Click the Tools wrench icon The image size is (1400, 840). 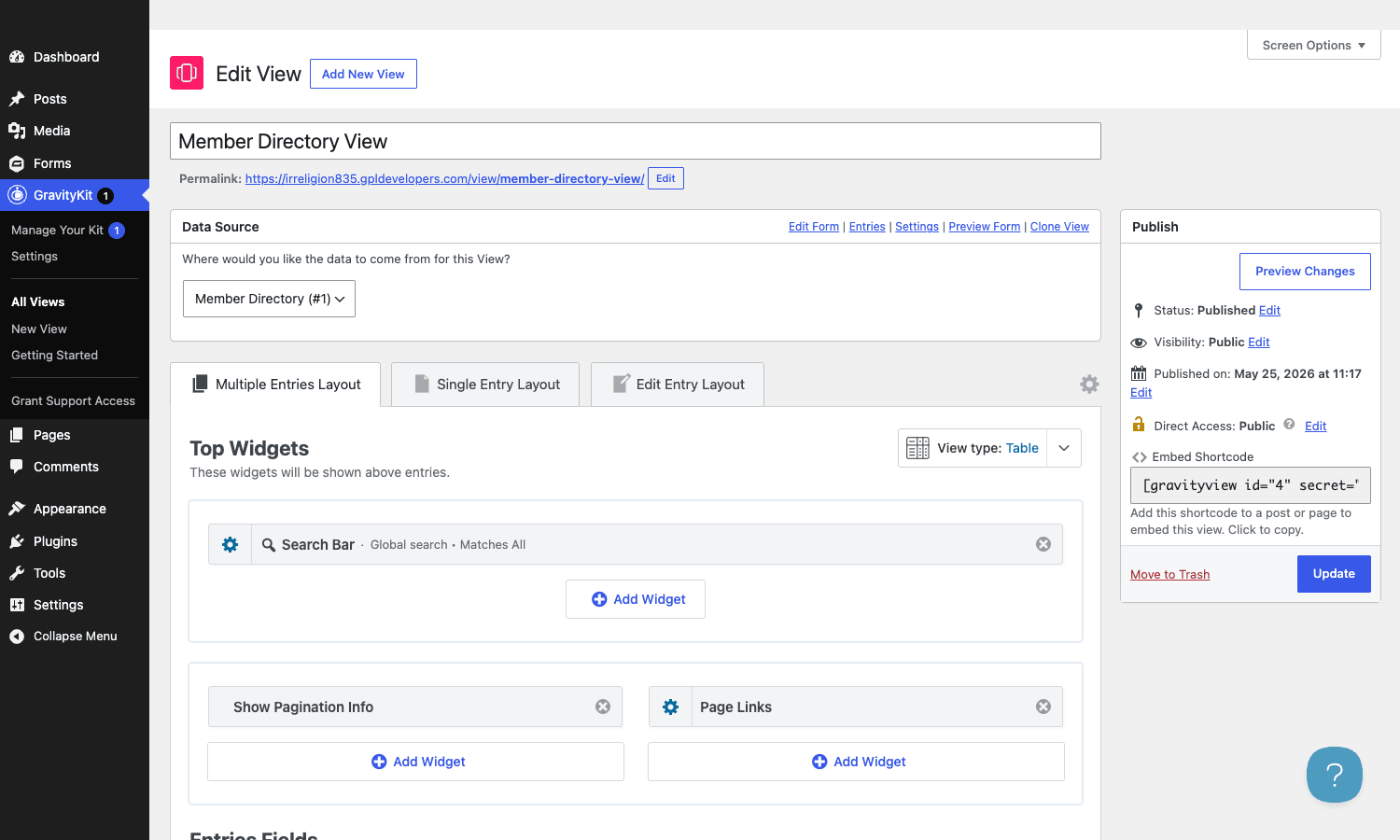pyautogui.click(x=17, y=573)
